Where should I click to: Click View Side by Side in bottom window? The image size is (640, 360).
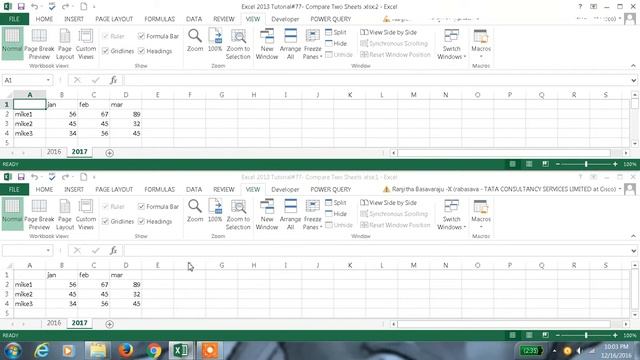(389, 202)
